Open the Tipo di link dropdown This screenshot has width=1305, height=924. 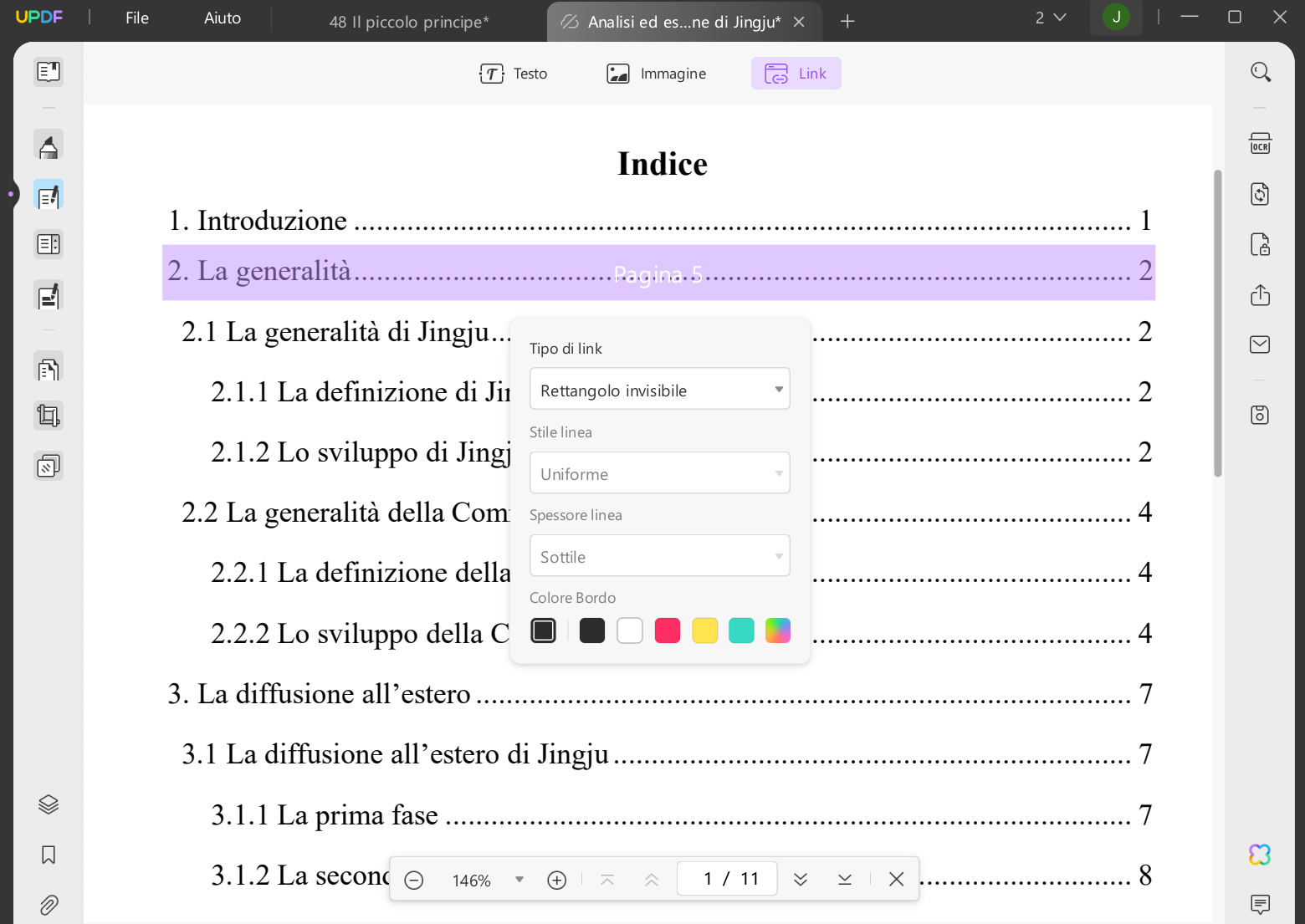[660, 389]
